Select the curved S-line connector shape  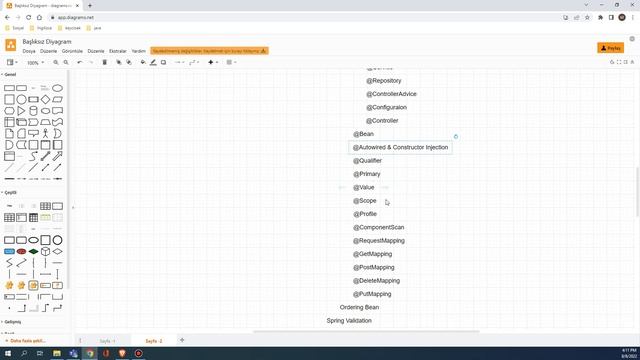33,156
